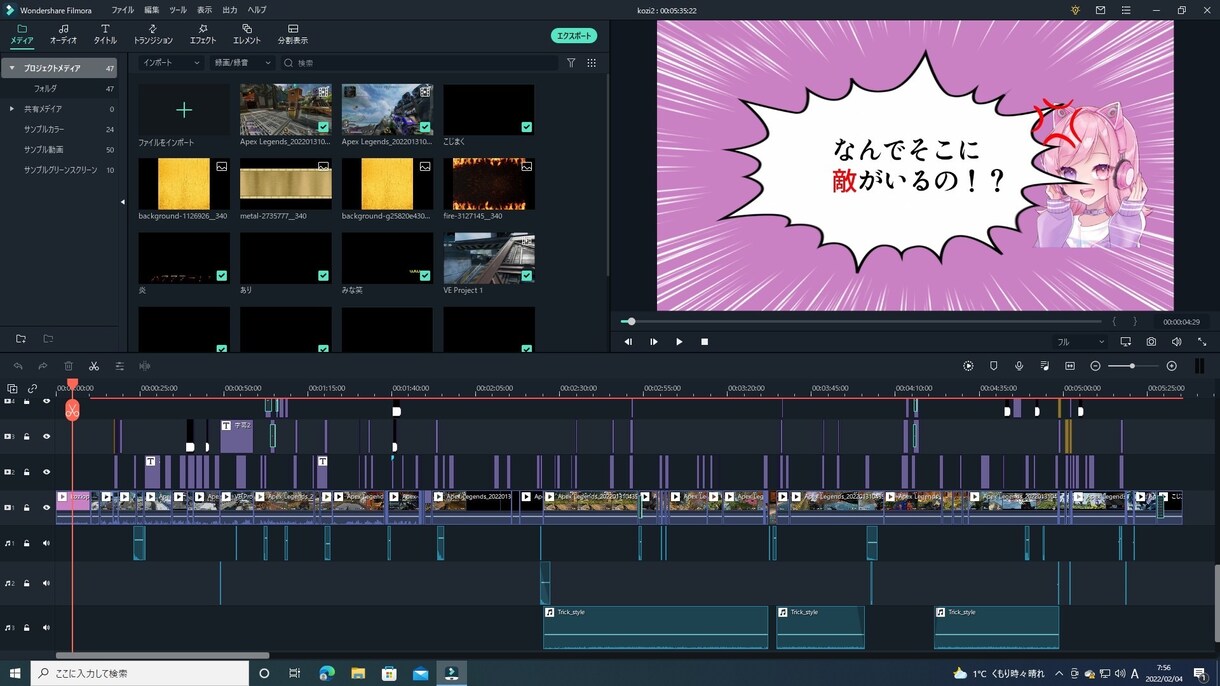Add a new folder in media panel

(x=21, y=339)
